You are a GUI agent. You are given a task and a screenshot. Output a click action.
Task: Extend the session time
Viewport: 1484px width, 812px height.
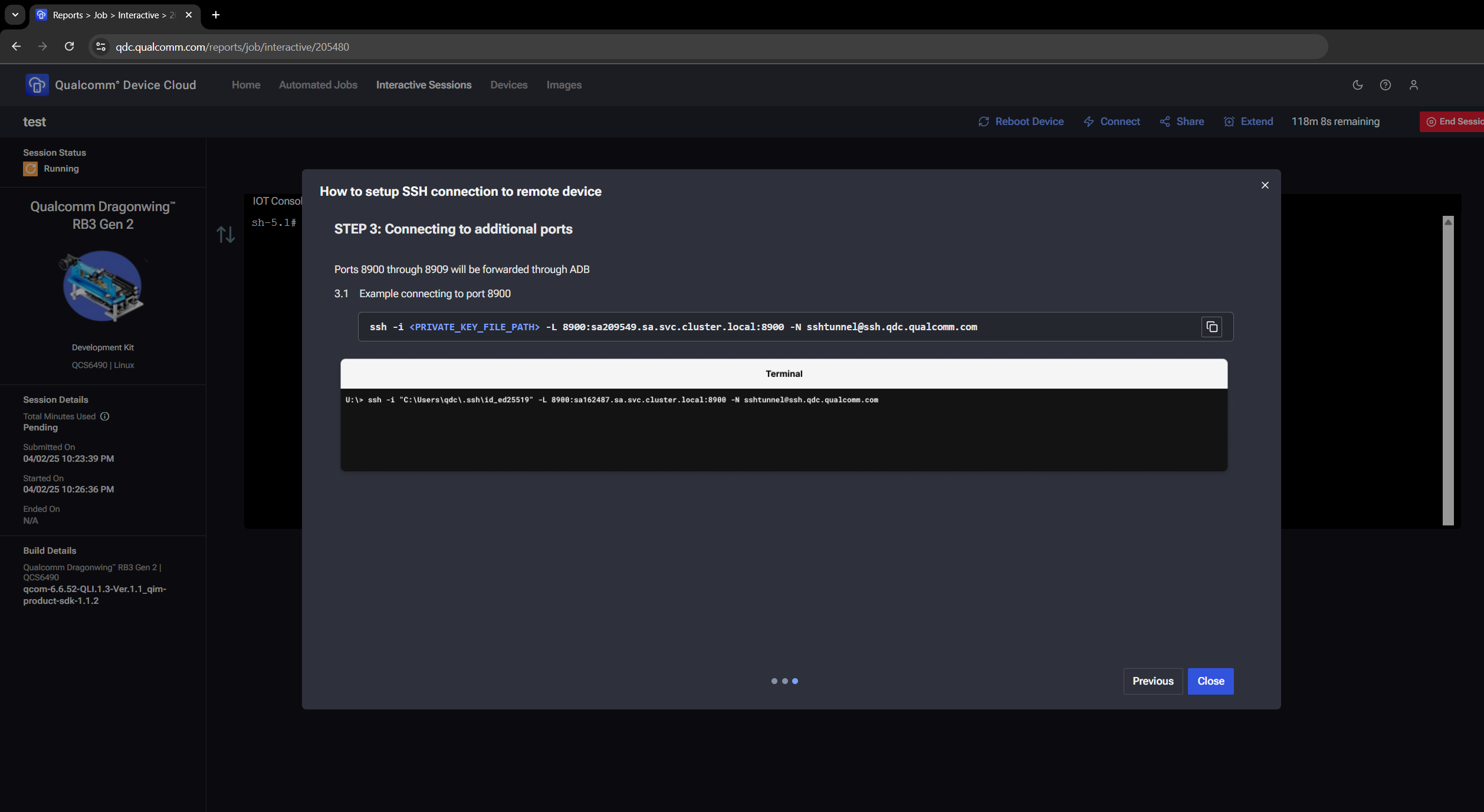[x=1248, y=121]
